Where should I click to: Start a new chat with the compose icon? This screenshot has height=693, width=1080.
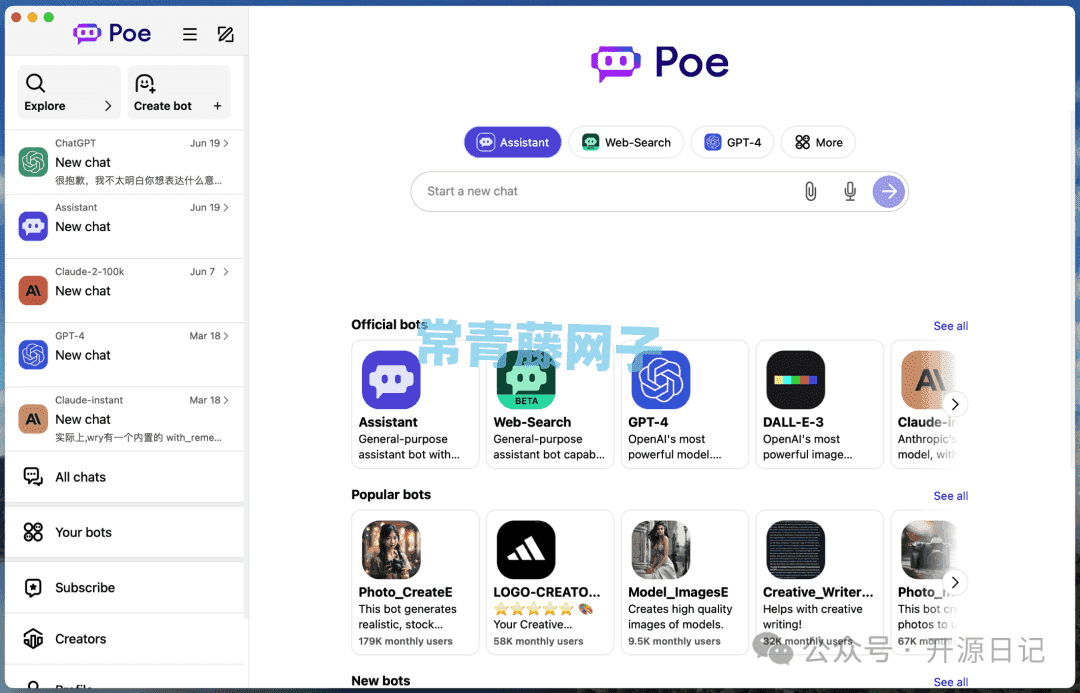point(226,34)
